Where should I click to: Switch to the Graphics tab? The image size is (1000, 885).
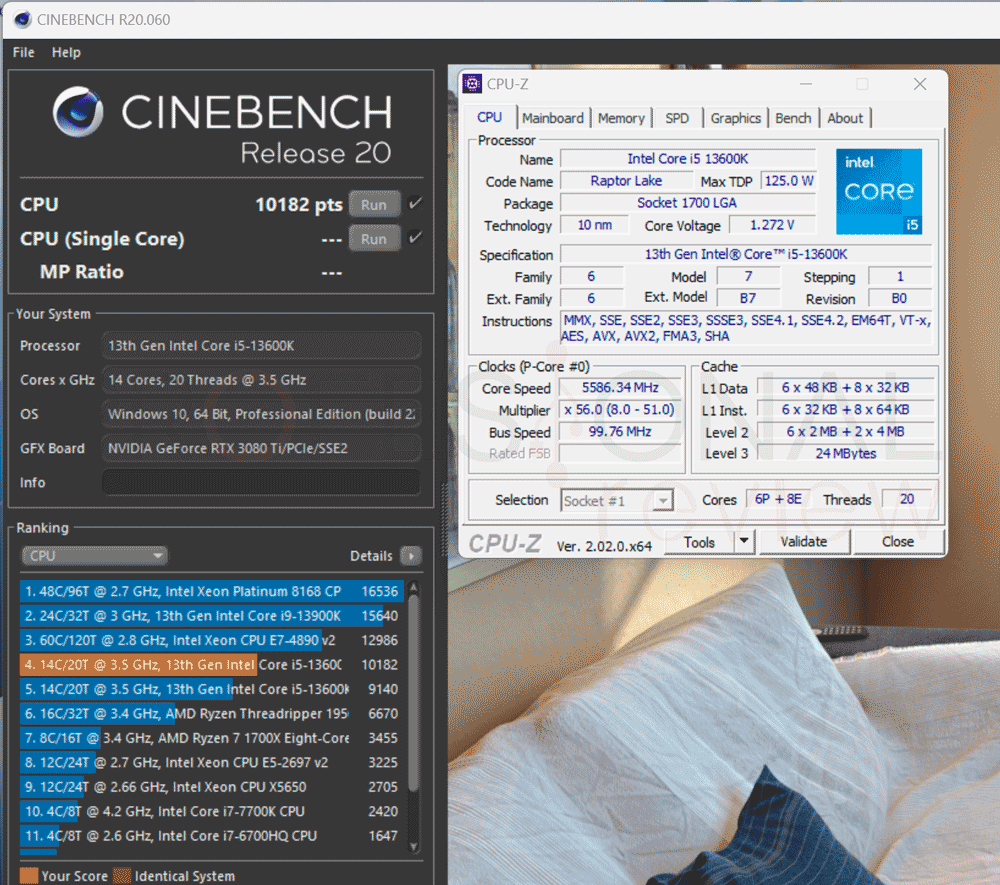point(735,118)
